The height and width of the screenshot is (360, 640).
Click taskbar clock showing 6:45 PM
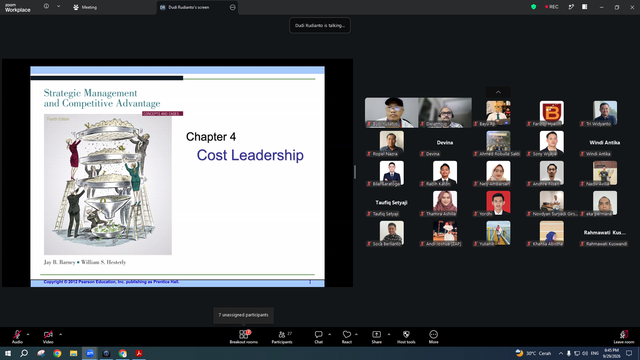(x=611, y=353)
